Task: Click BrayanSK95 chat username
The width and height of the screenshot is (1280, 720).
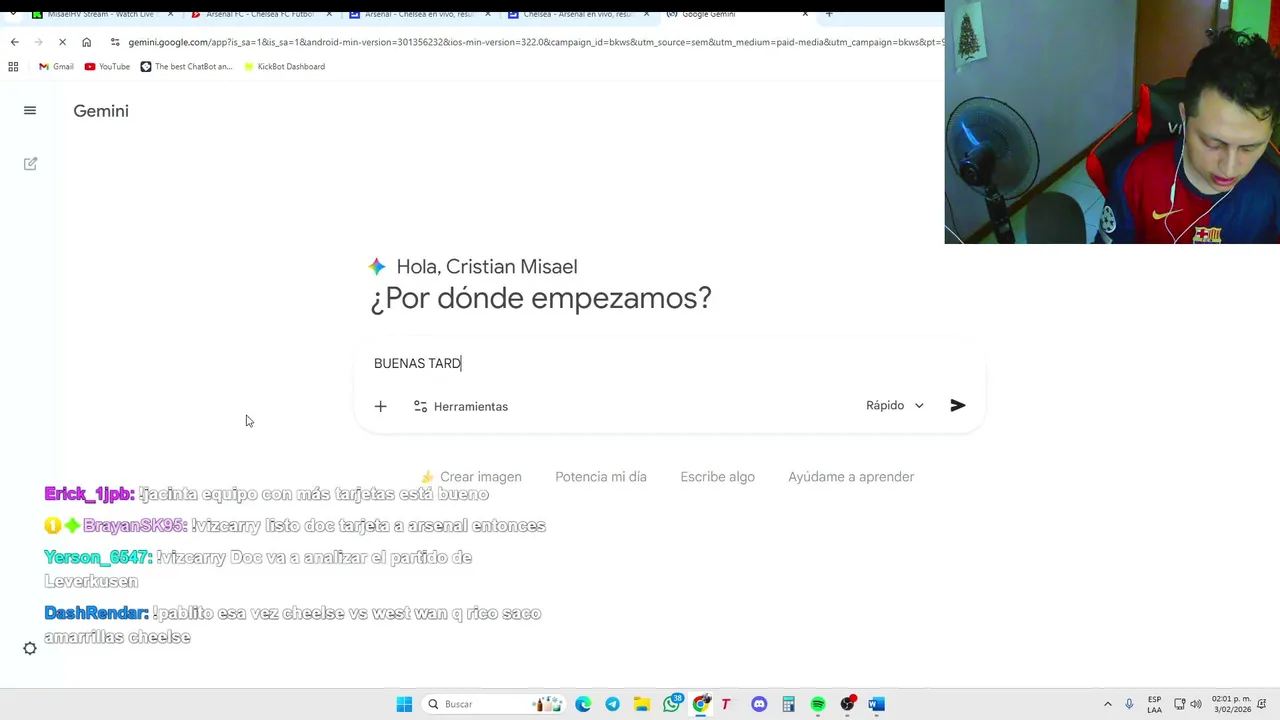Action: click(x=135, y=526)
